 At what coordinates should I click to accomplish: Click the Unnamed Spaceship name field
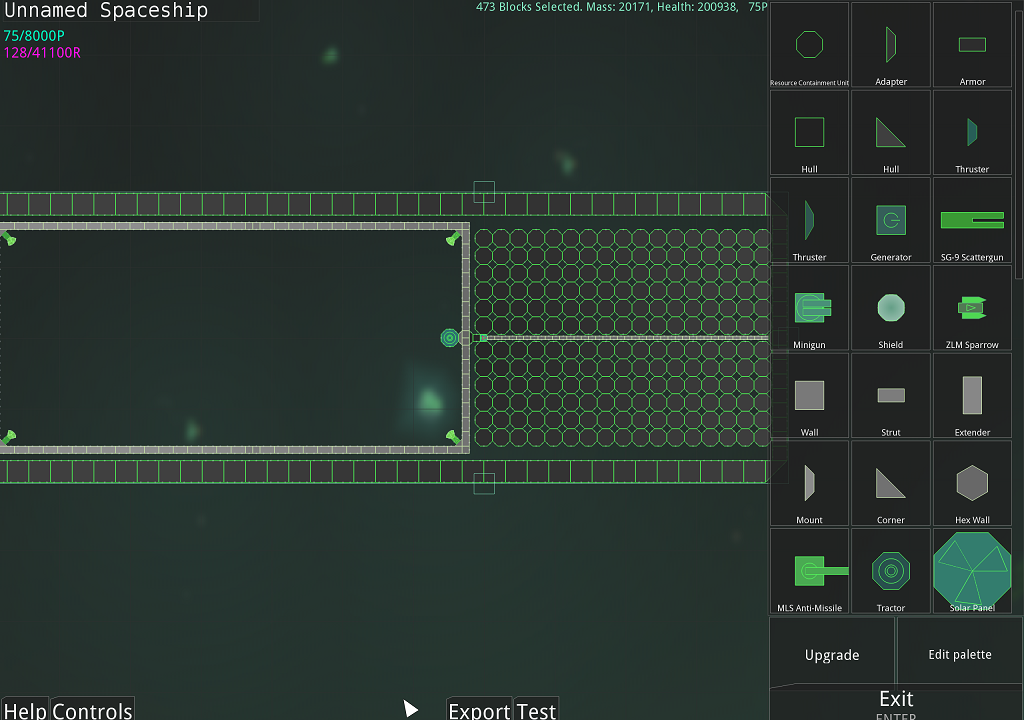click(x=129, y=10)
